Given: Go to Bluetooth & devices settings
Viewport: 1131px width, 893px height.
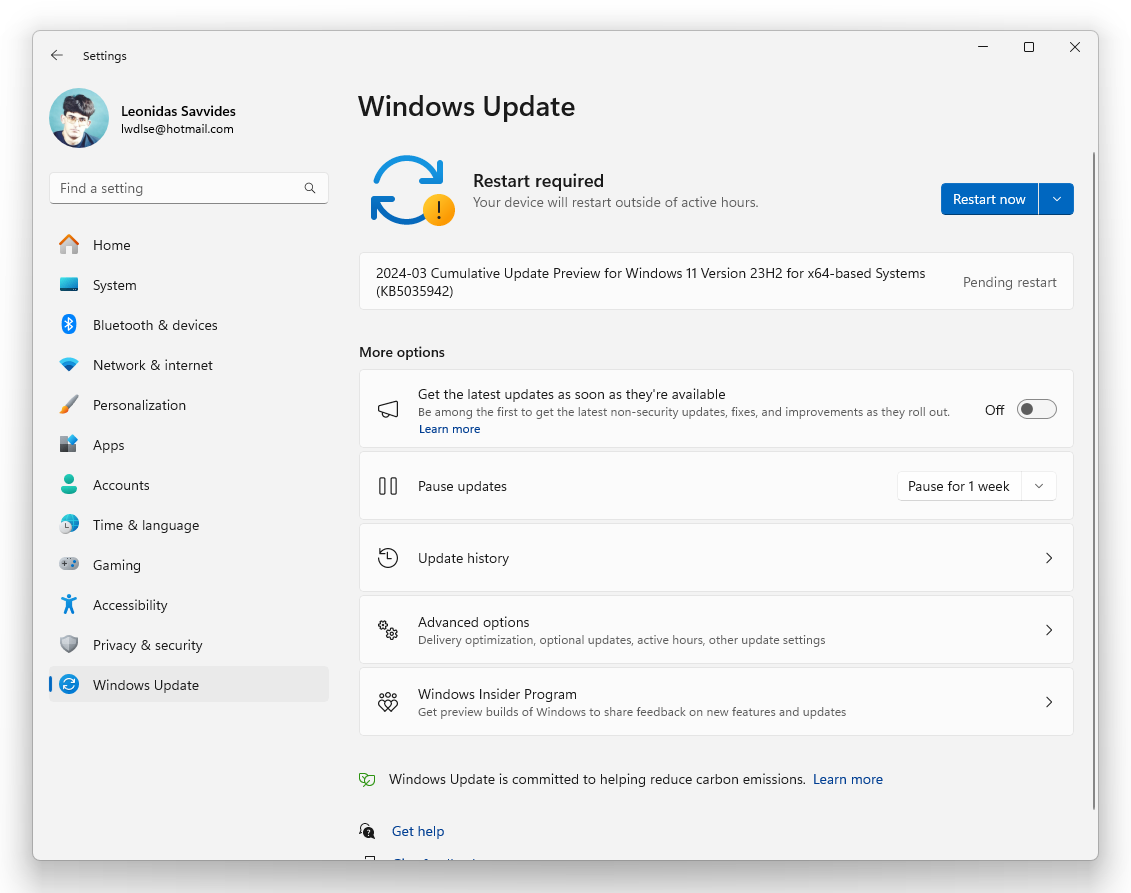Looking at the screenshot, I should 189,325.
